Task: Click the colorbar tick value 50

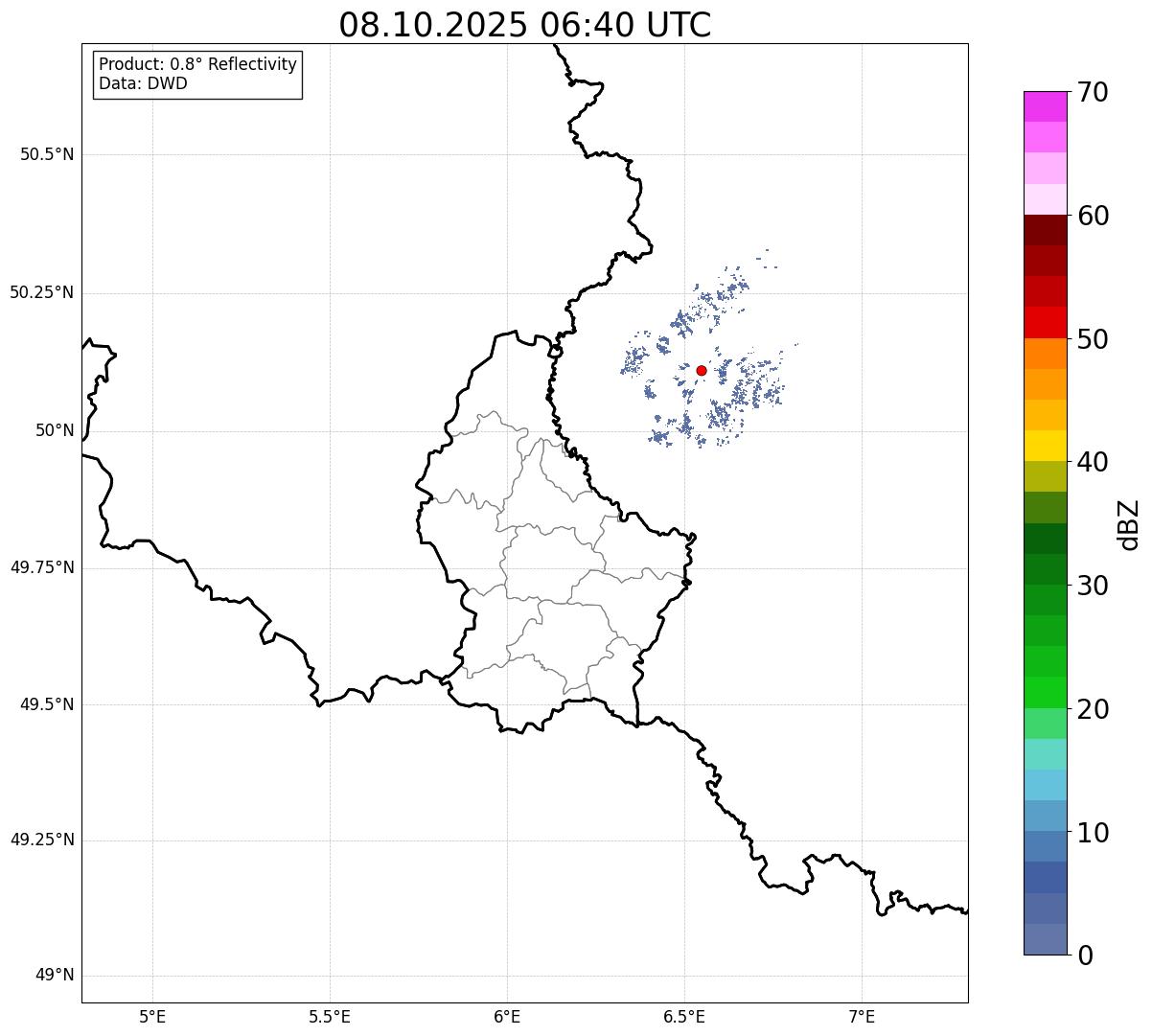Action: 1093,339
